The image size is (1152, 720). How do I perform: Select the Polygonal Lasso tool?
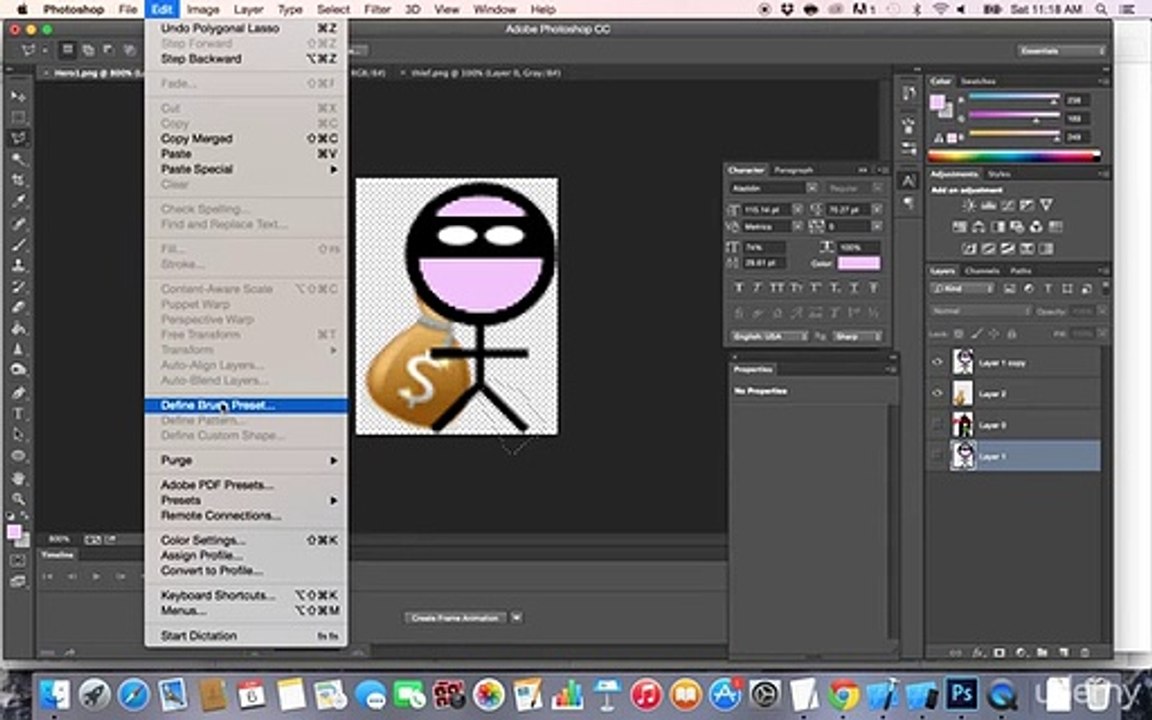(18, 138)
